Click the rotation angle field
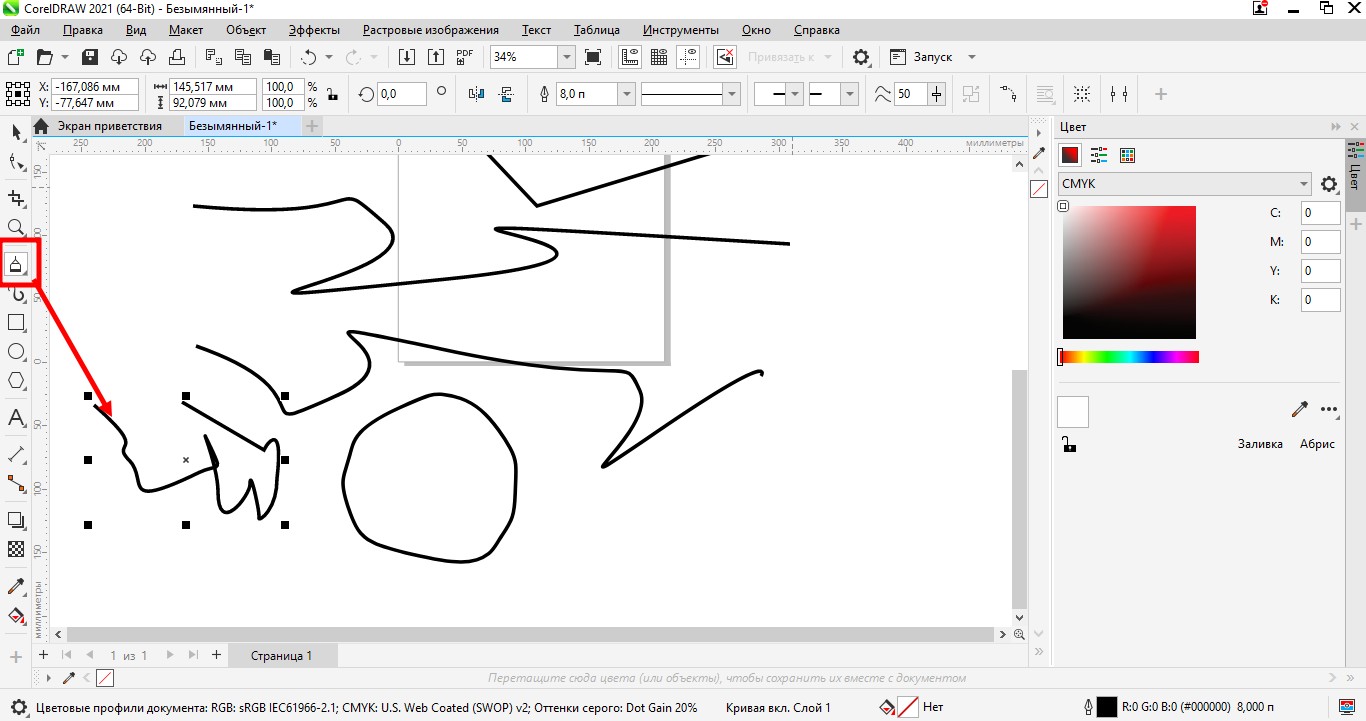 (400, 94)
